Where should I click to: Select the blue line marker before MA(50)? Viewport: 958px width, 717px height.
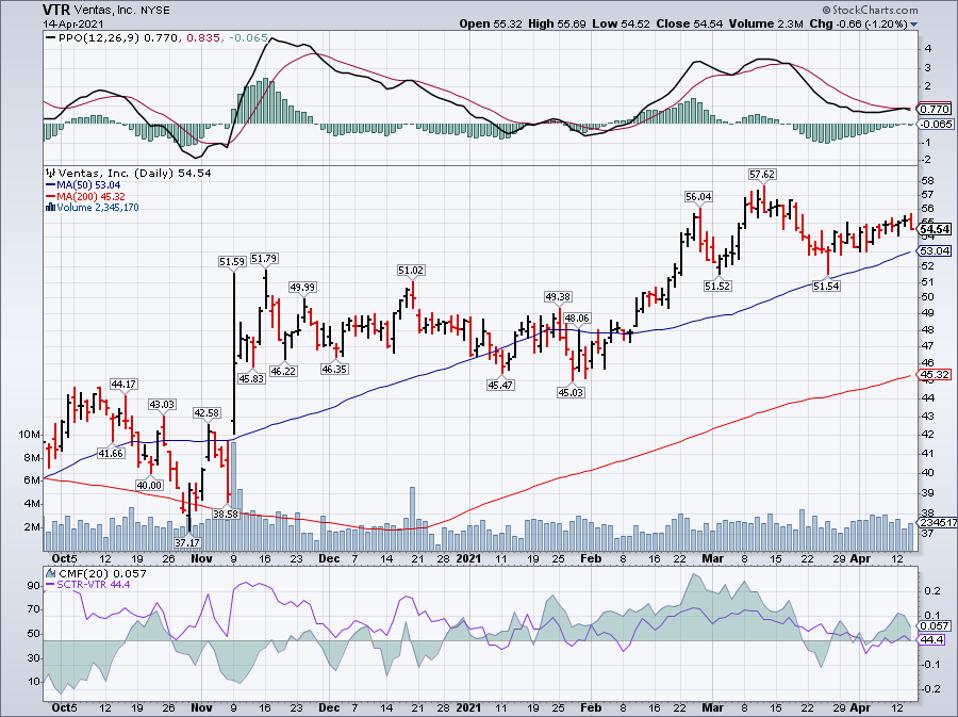coord(50,185)
